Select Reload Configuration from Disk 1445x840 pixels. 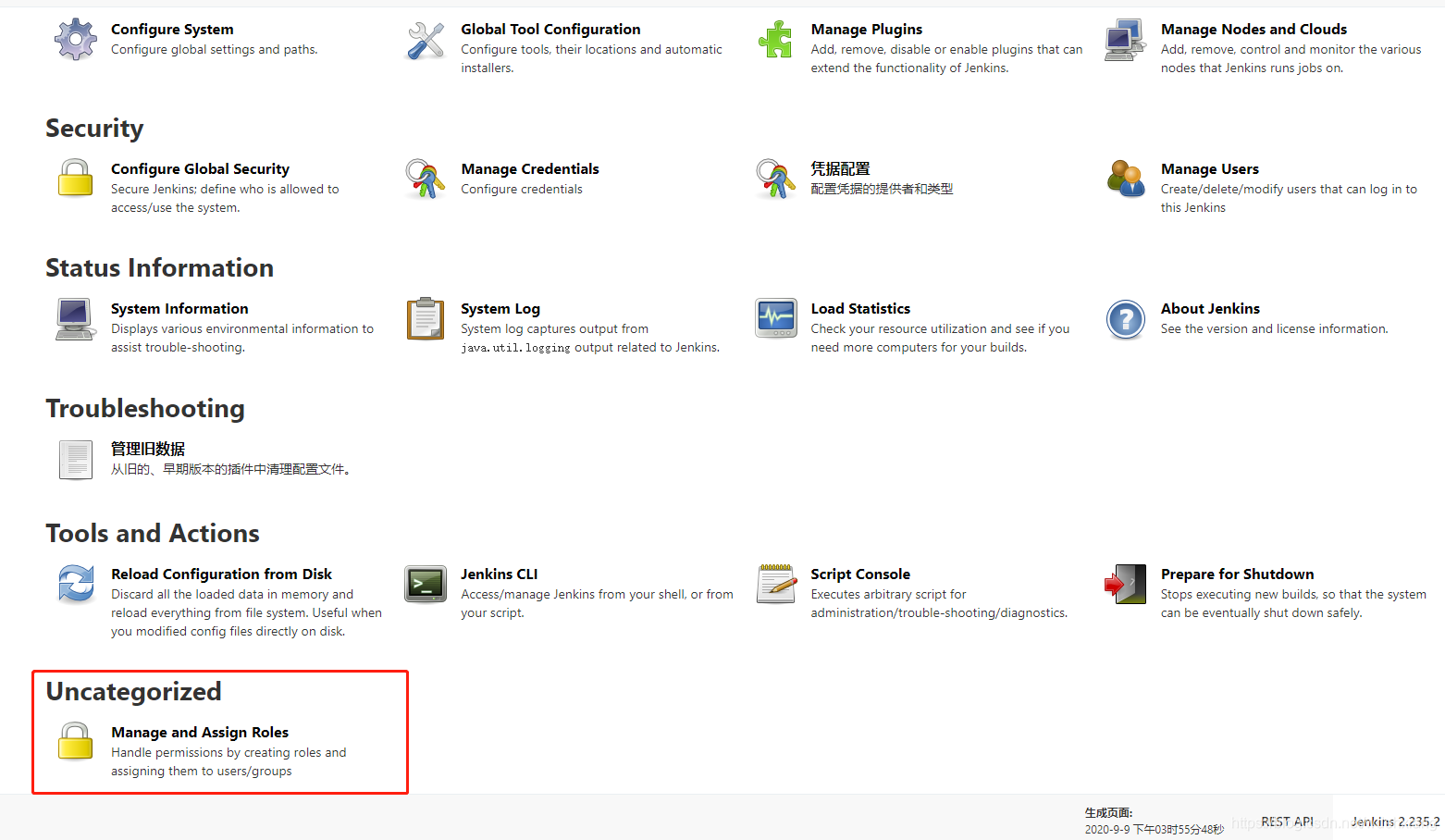click(x=221, y=574)
